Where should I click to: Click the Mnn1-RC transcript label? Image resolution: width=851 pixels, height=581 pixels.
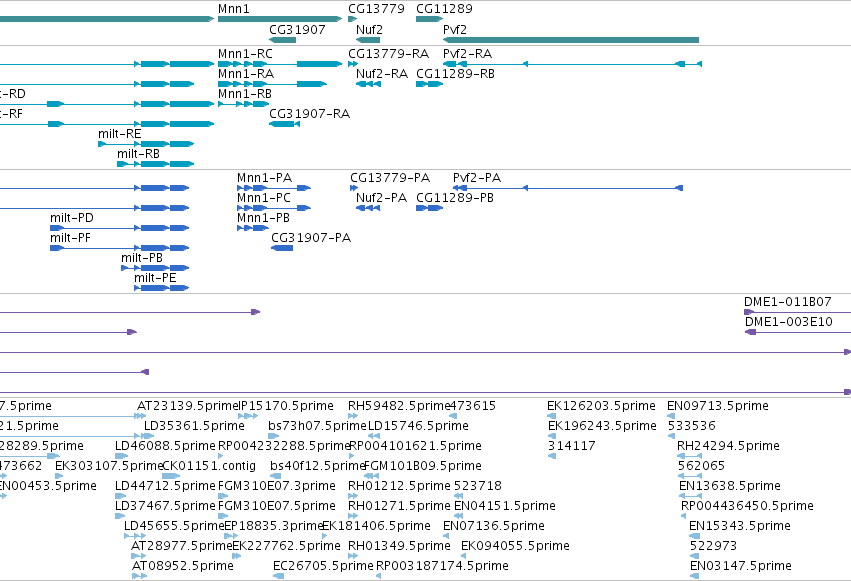tap(245, 54)
